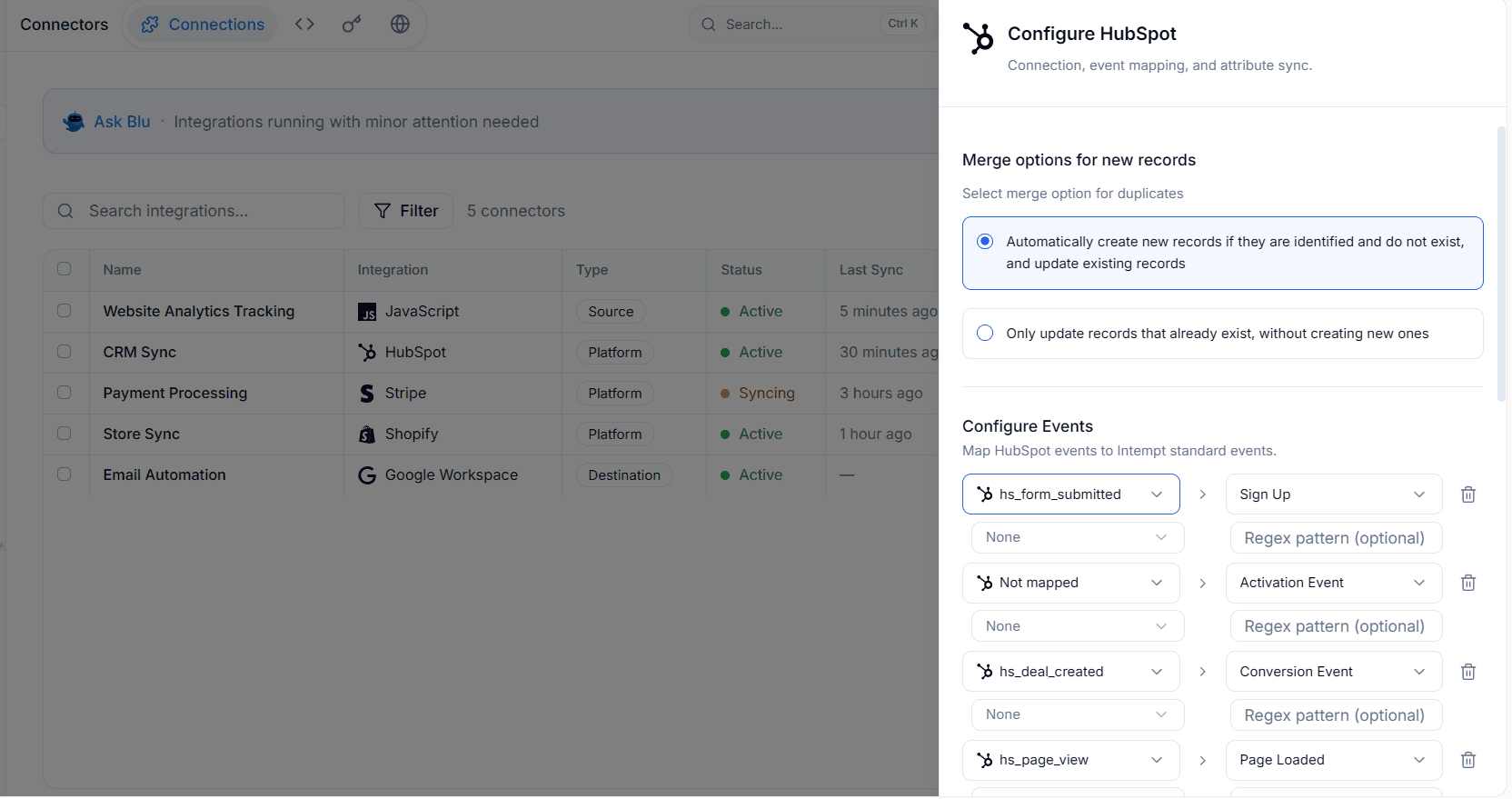Image resolution: width=1512 pixels, height=799 pixels.
Task: Click the magnifier icon in top search
Action: (709, 25)
